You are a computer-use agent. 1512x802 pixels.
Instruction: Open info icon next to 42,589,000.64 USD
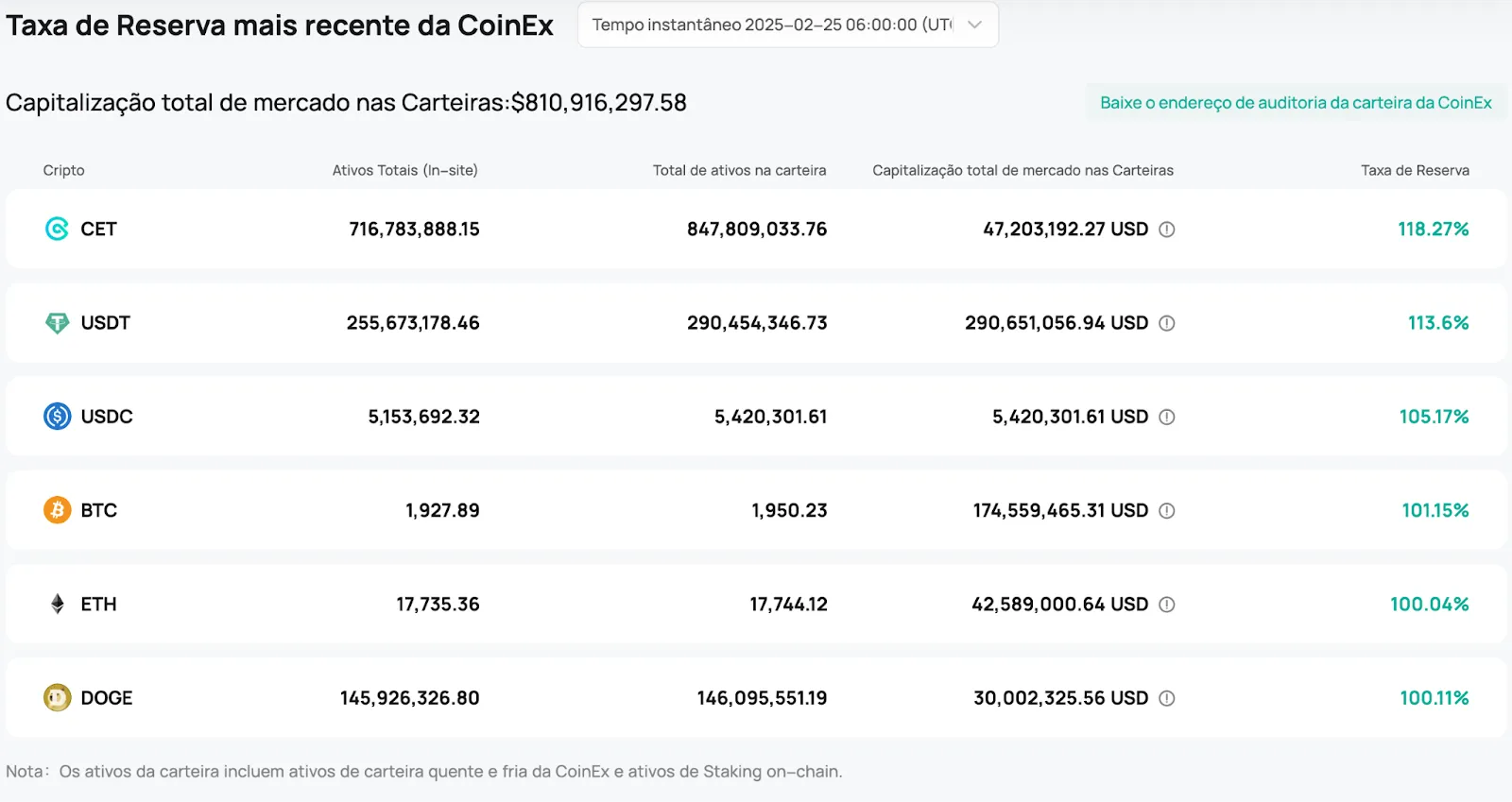point(1167,605)
